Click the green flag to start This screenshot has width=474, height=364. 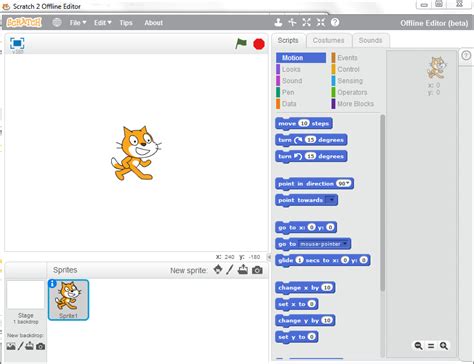click(241, 44)
